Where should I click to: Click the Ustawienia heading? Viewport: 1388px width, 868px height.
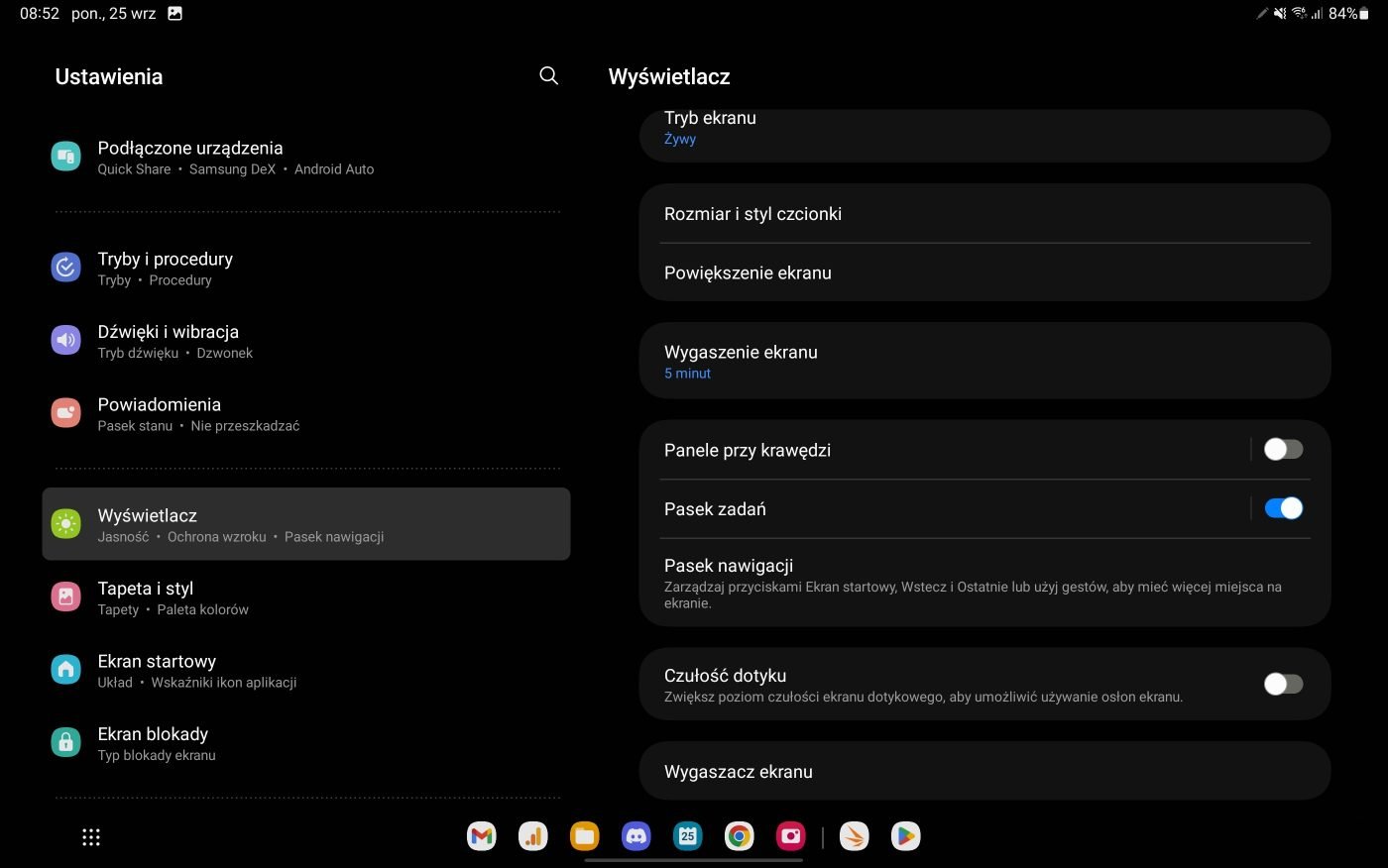[109, 76]
